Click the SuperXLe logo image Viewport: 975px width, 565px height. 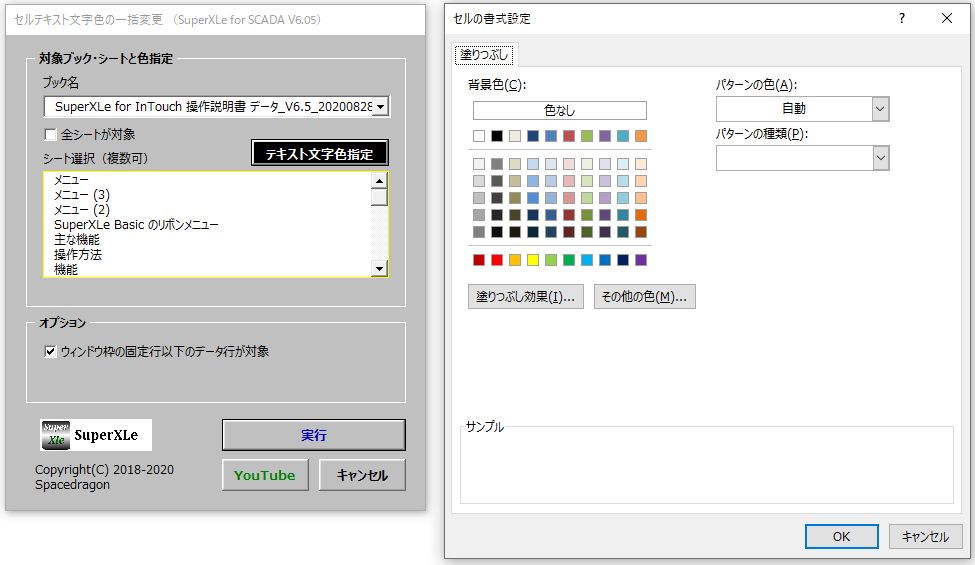[96, 435]
